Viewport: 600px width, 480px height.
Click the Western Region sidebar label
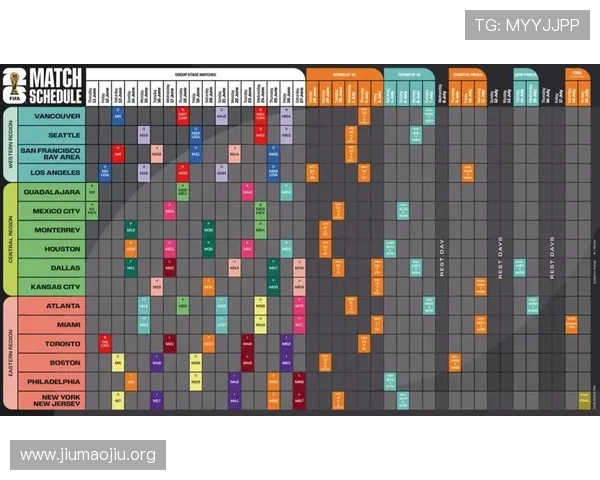coord(9,144)
